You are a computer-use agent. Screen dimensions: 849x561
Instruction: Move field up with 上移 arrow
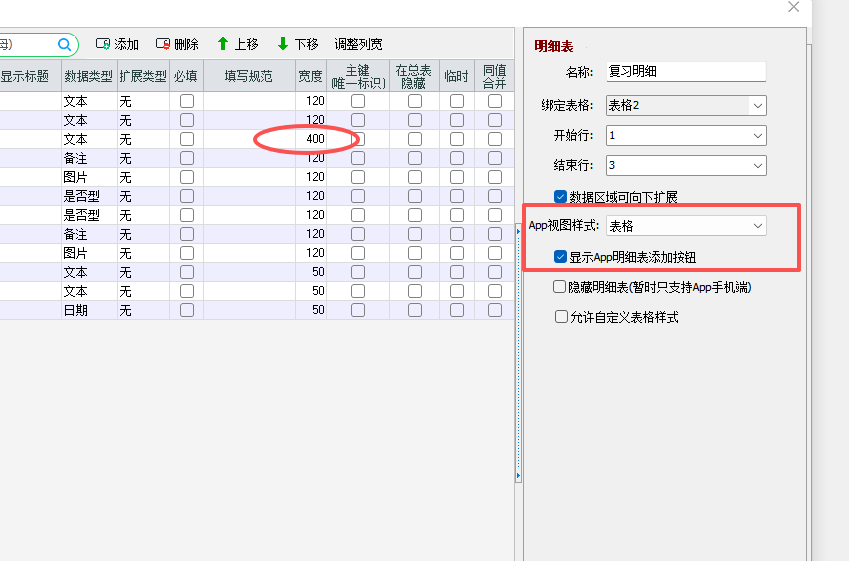(223, 44)
